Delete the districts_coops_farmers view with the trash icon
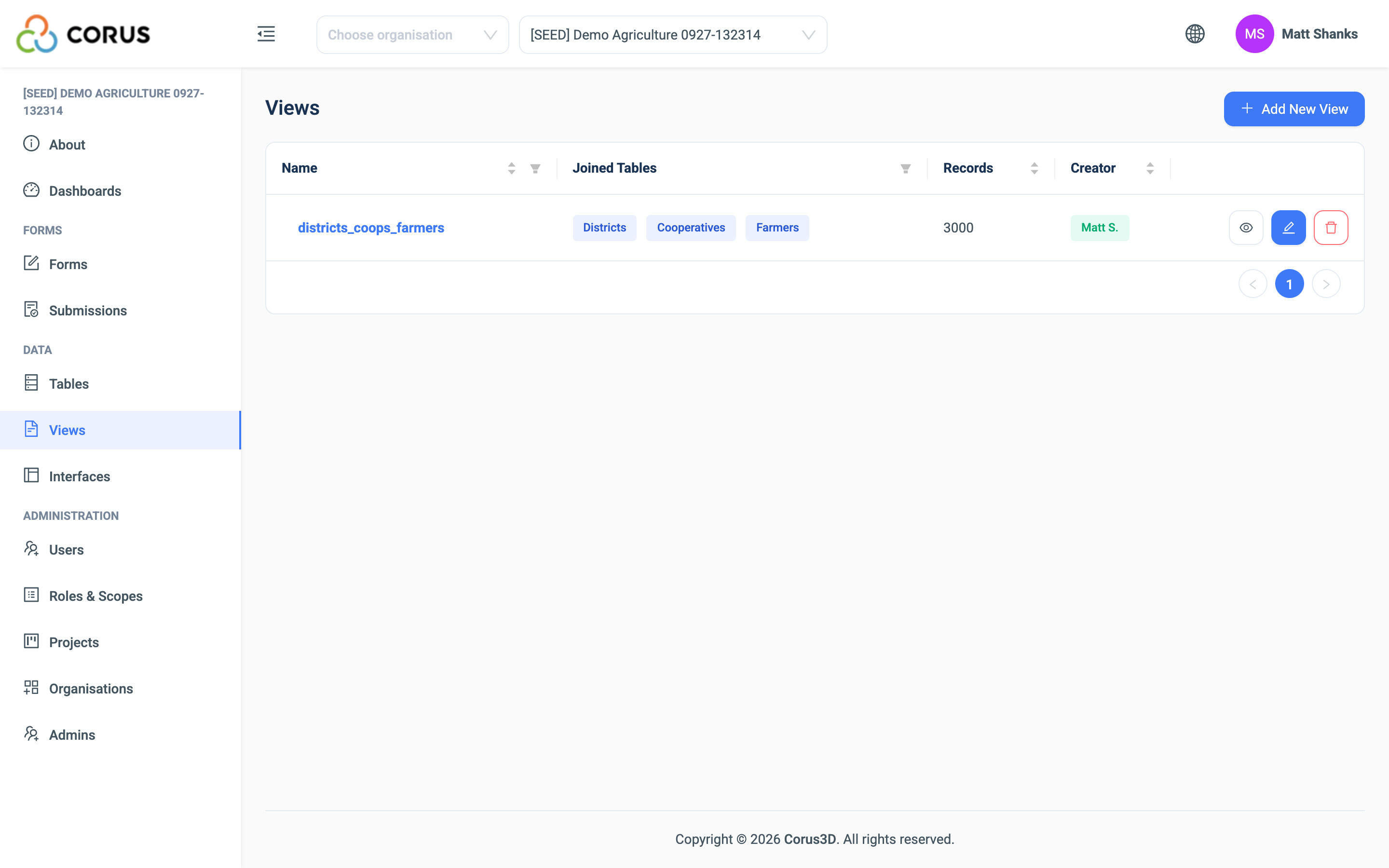Image resolution: width=1389 pixels, height=868 pixels. tap(1331, 228)
